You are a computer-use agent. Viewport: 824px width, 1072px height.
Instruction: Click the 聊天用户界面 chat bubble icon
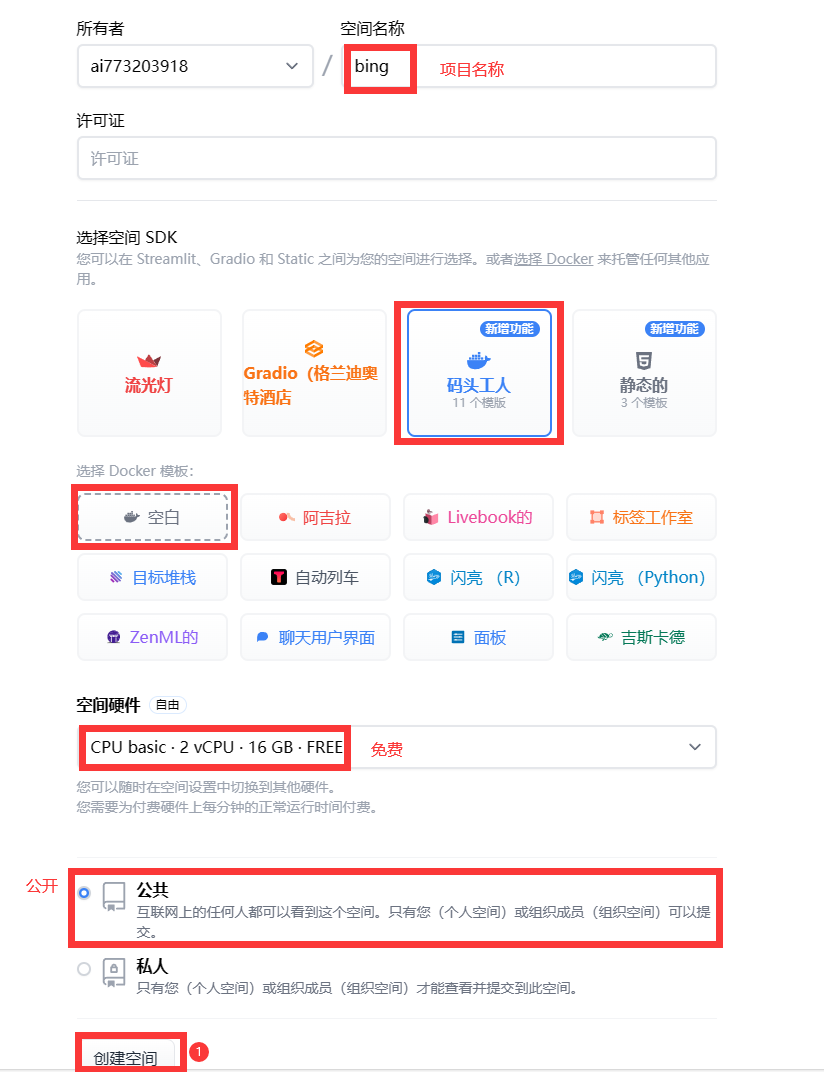pyautogui.click(x=262, y=637)
